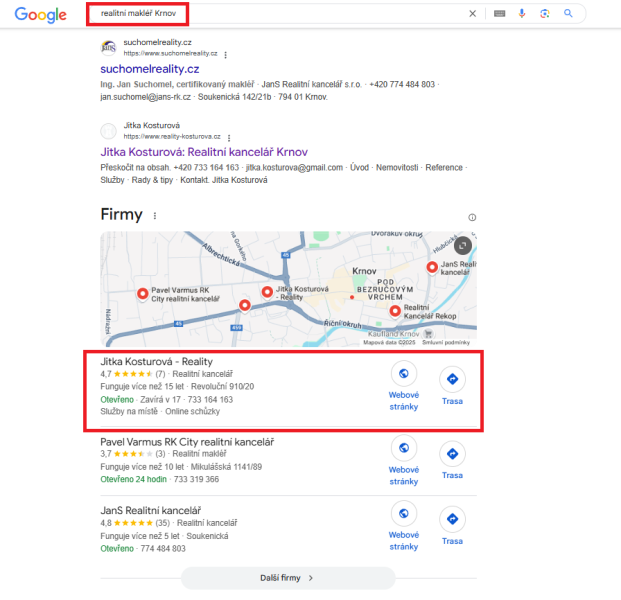
Task: Open Google Lens image search icon
Action: point(545,14)
